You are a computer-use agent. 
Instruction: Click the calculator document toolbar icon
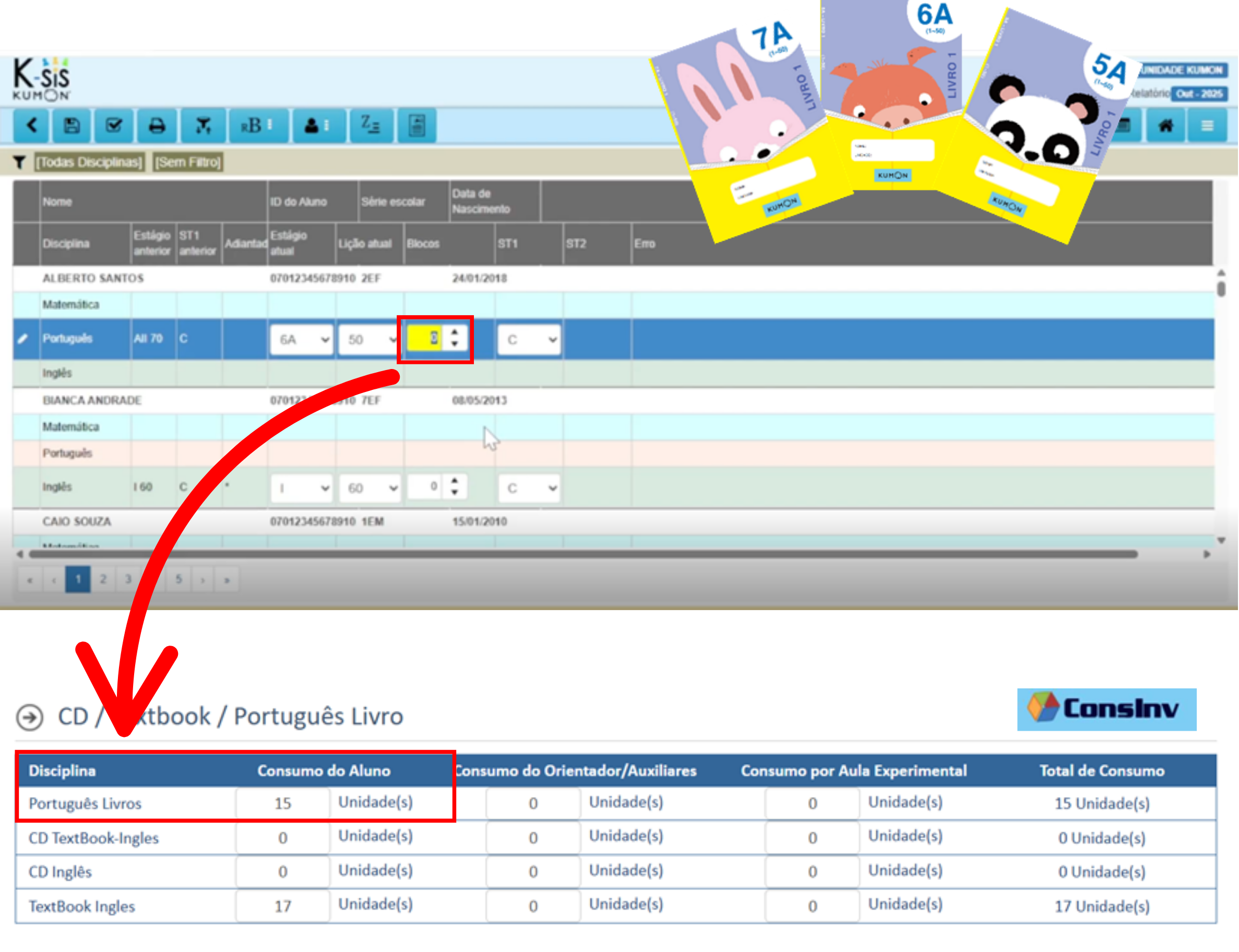(x=418, y=125)
